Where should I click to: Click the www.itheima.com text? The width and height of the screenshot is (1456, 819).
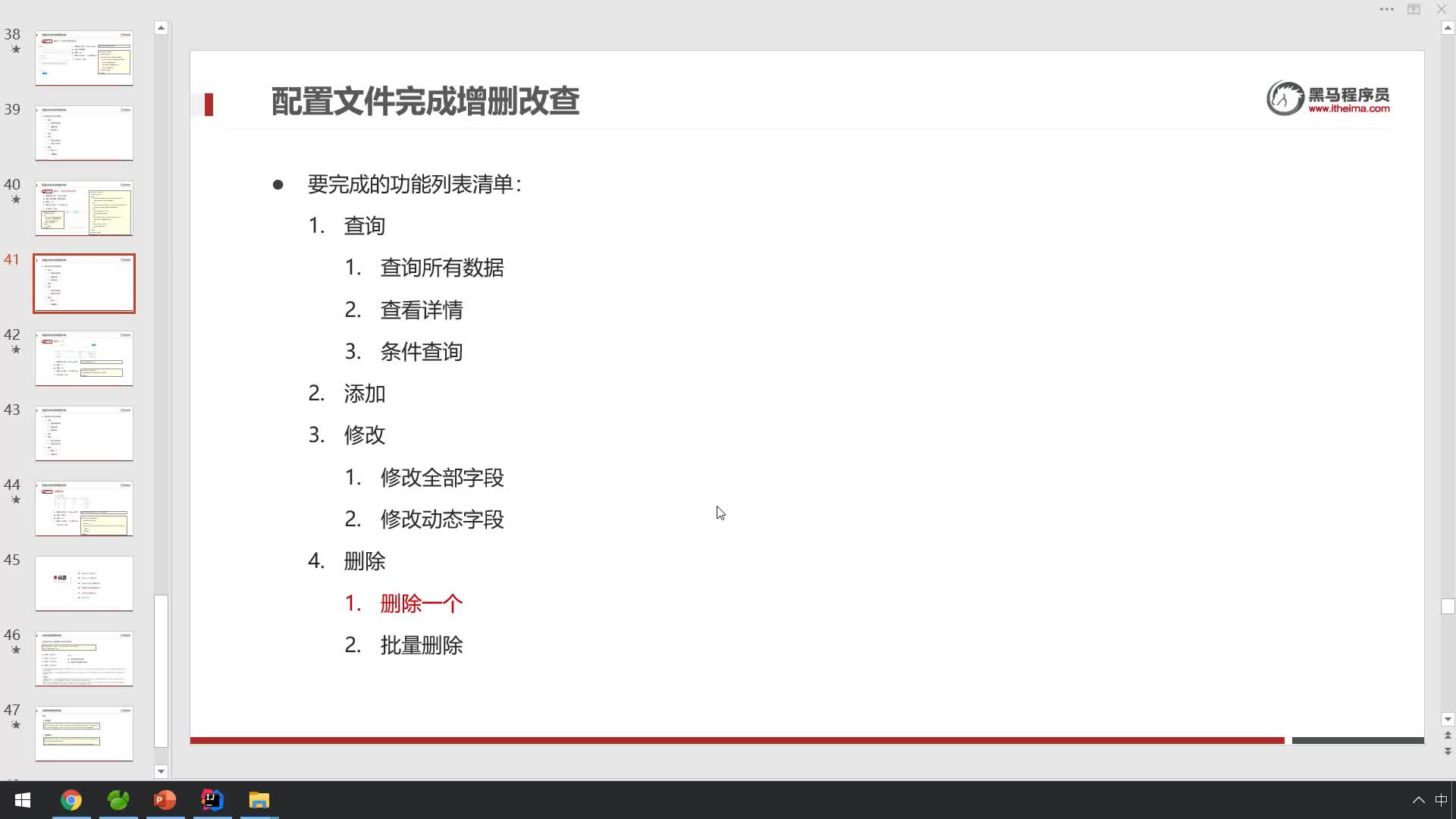pos(1349,109)
